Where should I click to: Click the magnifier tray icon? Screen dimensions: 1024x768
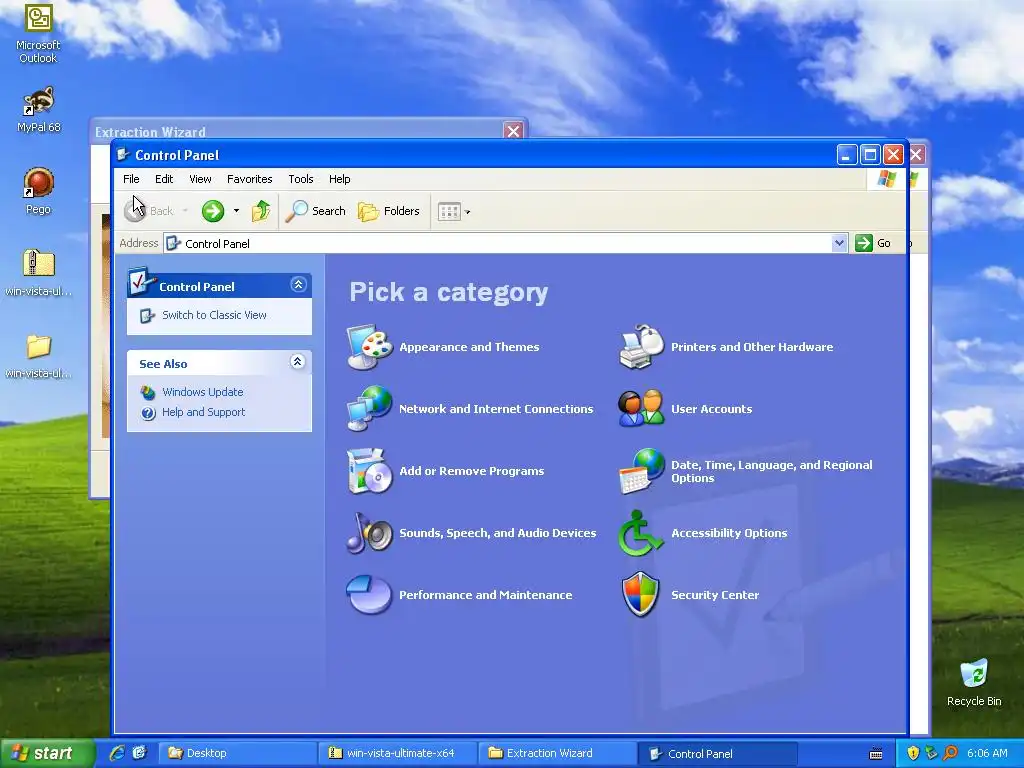951,753
